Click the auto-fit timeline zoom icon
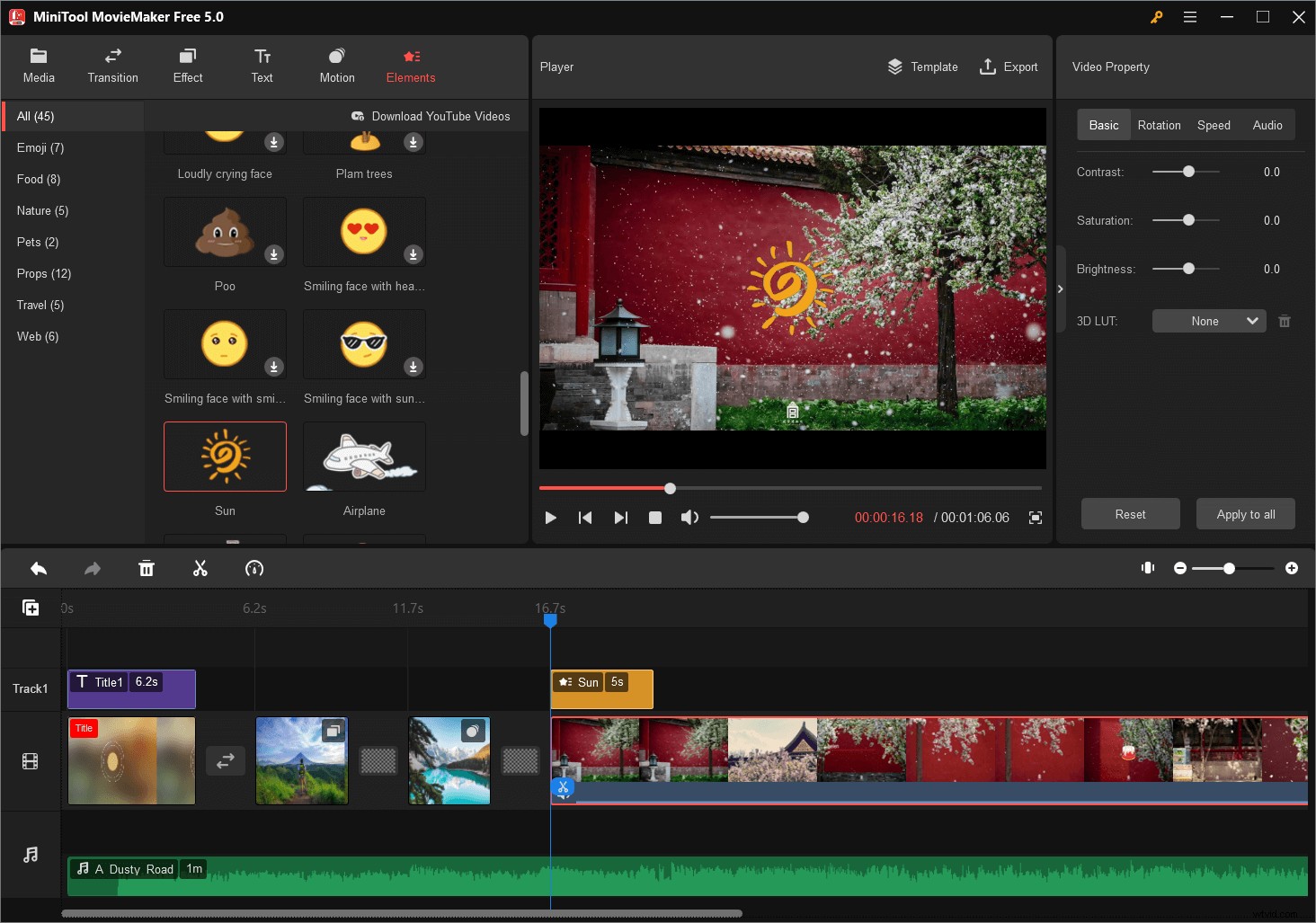The width and height of the screenshot is (1316, 923). 1148,568
